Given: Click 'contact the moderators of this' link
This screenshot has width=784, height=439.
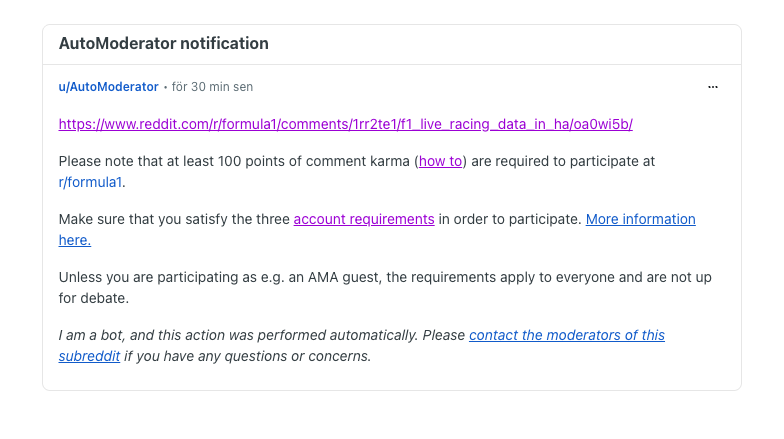Looking at the screenshot, I should tap(567, 335).
